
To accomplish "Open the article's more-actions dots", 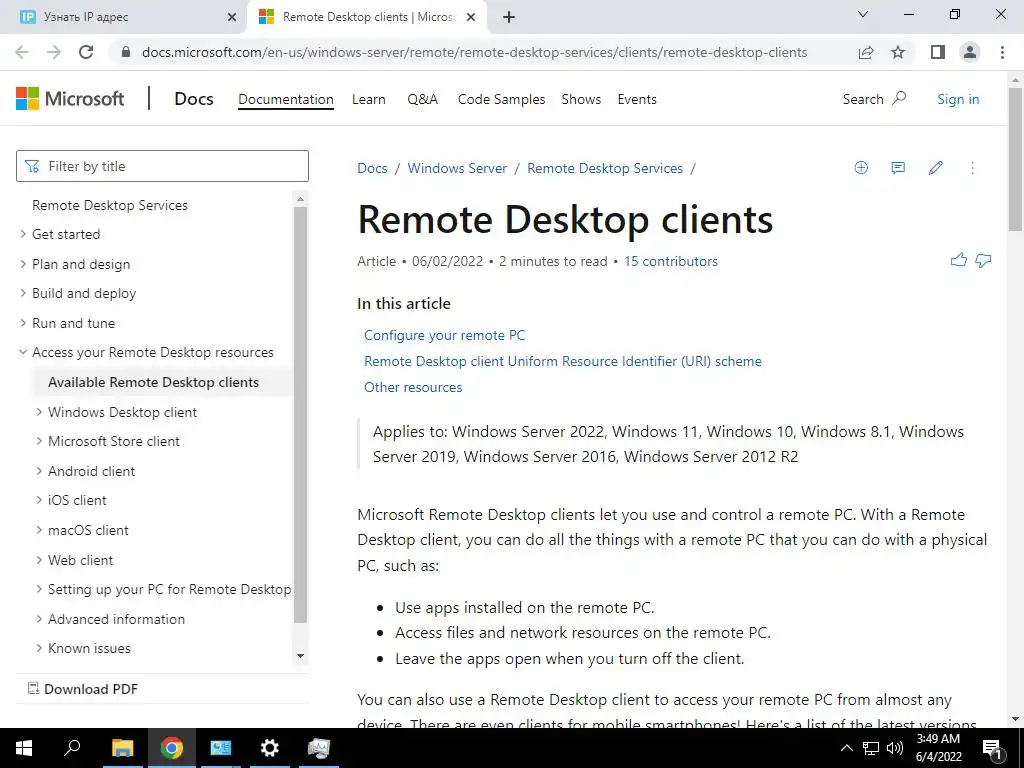I will click(972, 168).
